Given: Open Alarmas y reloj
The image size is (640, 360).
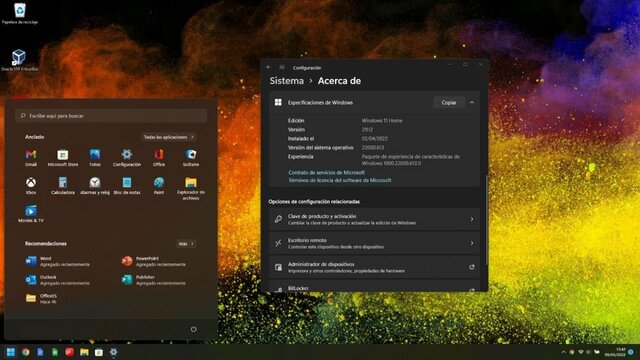Looking at the screenshot, I should point(95,186).
